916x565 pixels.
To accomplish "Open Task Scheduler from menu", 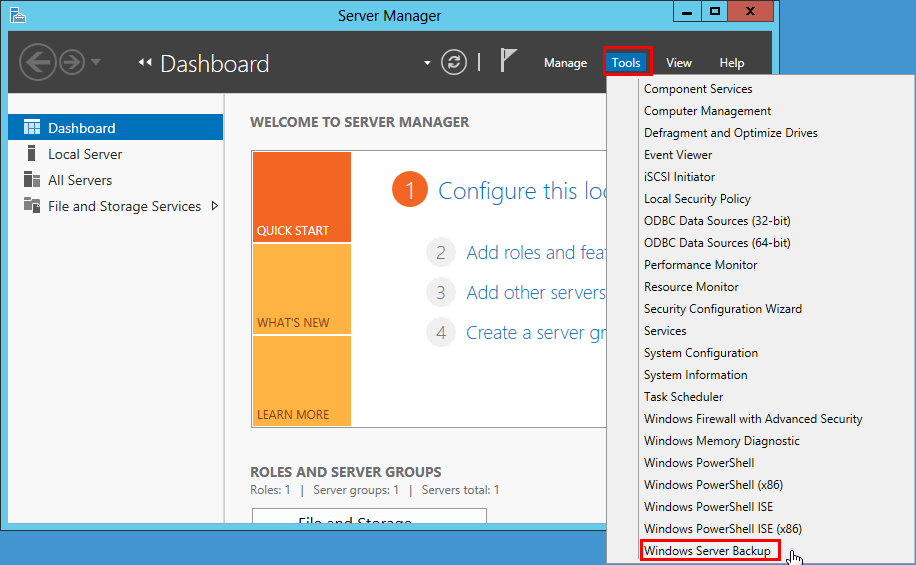I will pos(683,397).
